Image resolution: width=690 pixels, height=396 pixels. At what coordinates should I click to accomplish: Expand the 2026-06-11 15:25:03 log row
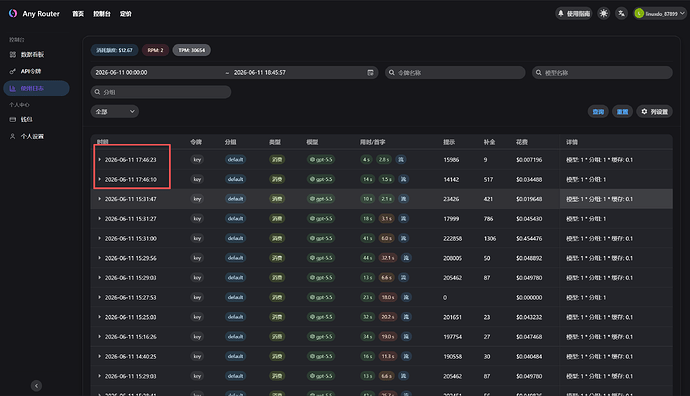click(x=99, y=317)
